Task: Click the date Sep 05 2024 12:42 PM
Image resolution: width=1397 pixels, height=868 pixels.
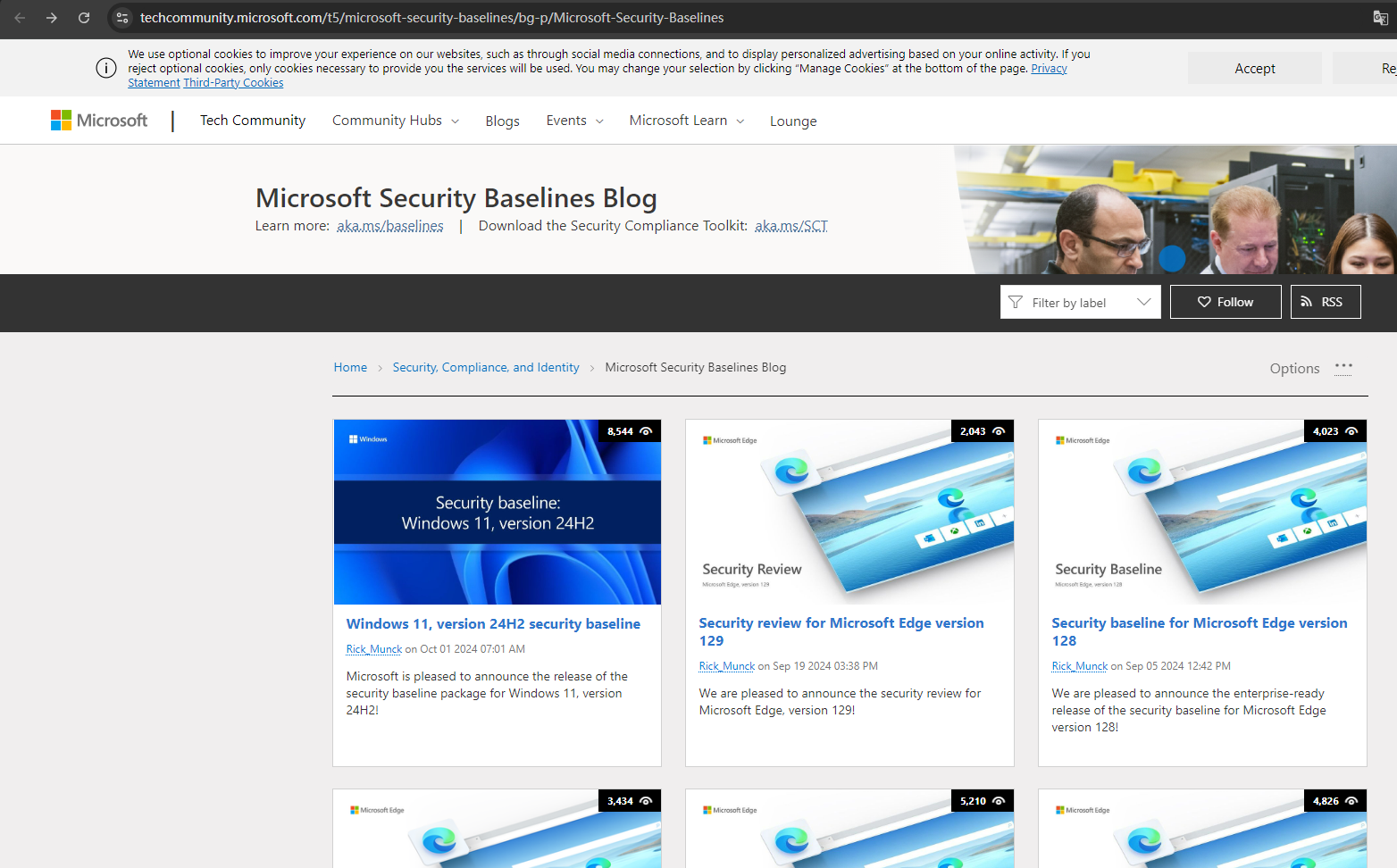Action: pos(1178,666)
